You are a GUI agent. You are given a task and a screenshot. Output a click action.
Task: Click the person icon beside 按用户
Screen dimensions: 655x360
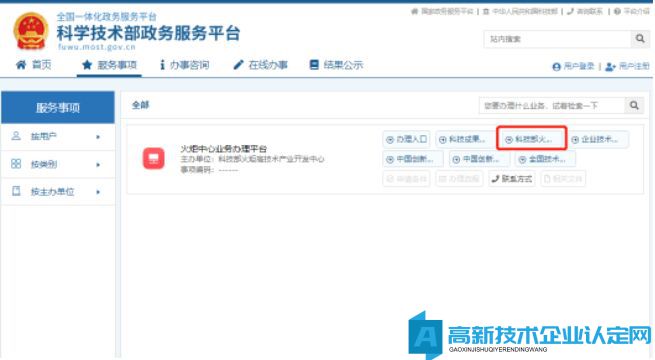click(16, 136)
